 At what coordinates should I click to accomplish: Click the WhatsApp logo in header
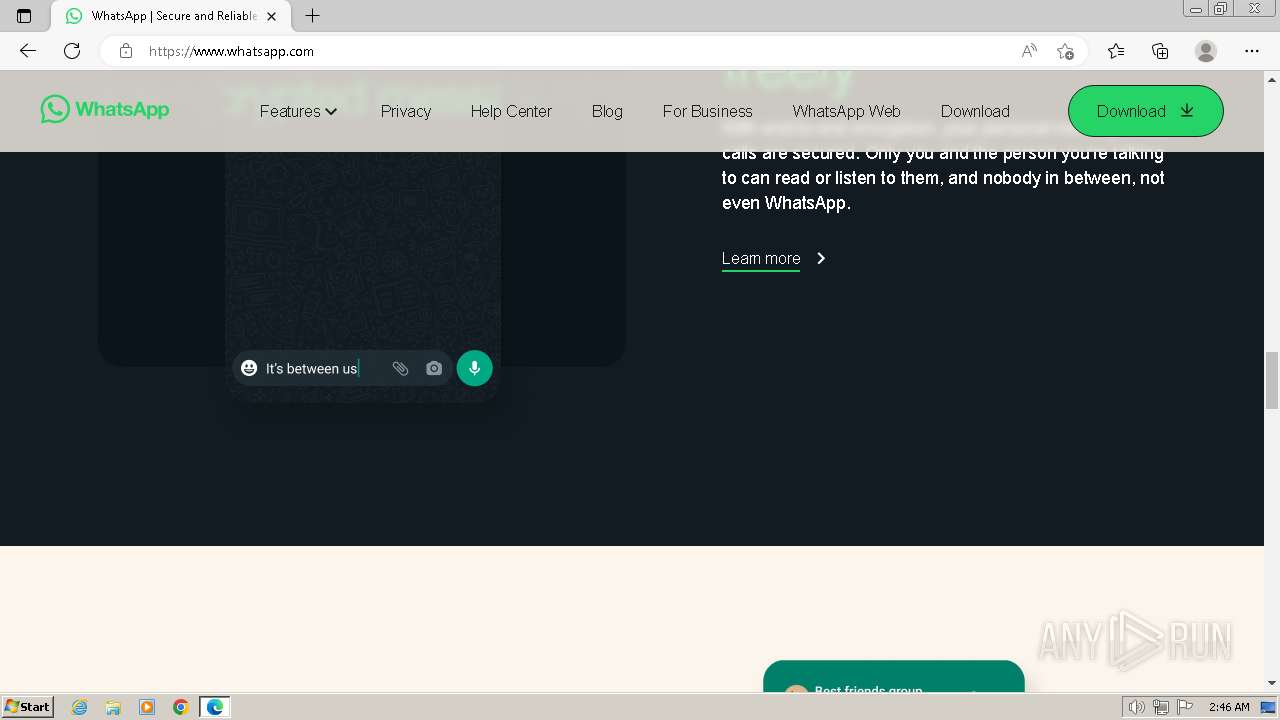(105, 109)
